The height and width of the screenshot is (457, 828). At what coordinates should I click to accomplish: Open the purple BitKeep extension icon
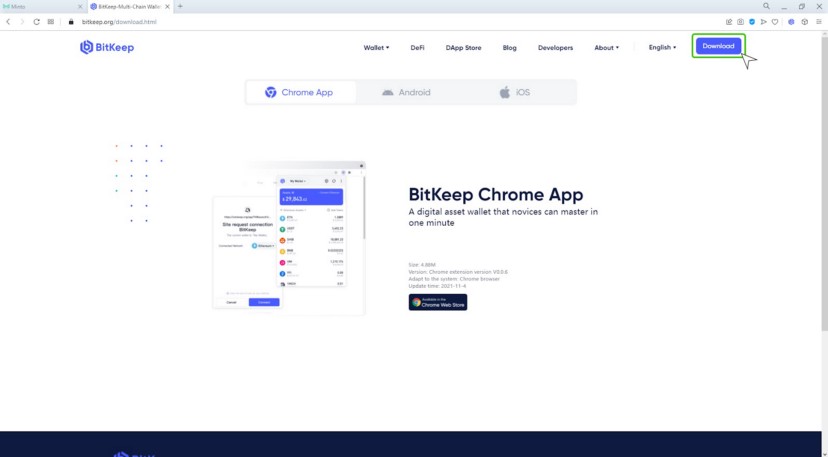[x=791, y=22]
